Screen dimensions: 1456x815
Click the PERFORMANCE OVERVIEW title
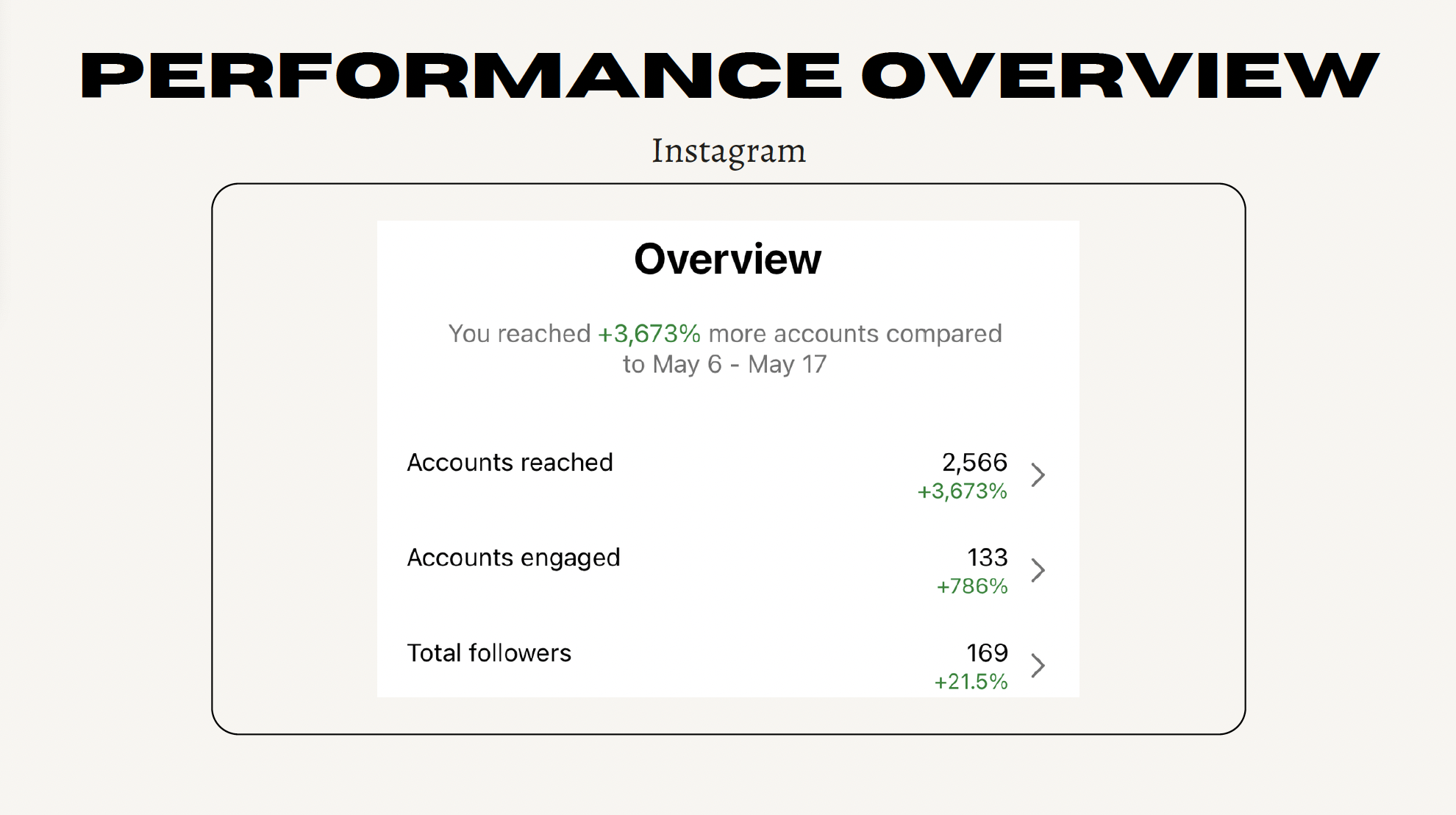pos(729,75)
